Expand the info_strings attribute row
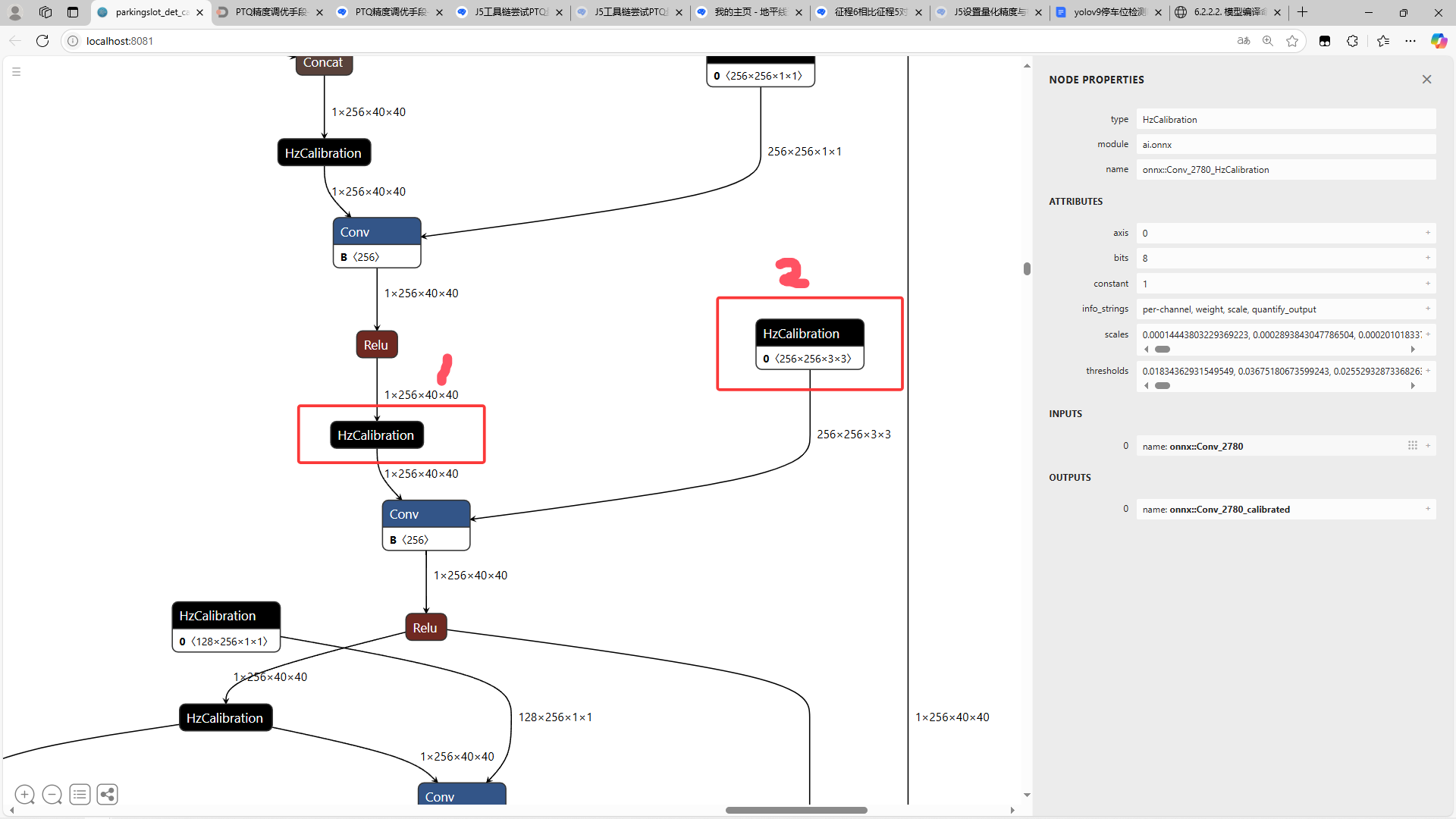1456x819 pixels. pos(1427,309)
